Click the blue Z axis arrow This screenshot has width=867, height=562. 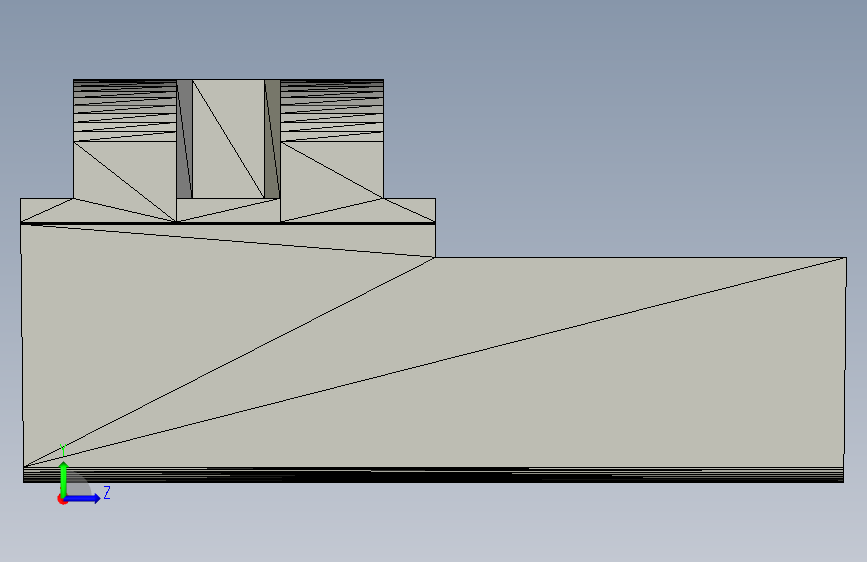click(x=82, y=498)
